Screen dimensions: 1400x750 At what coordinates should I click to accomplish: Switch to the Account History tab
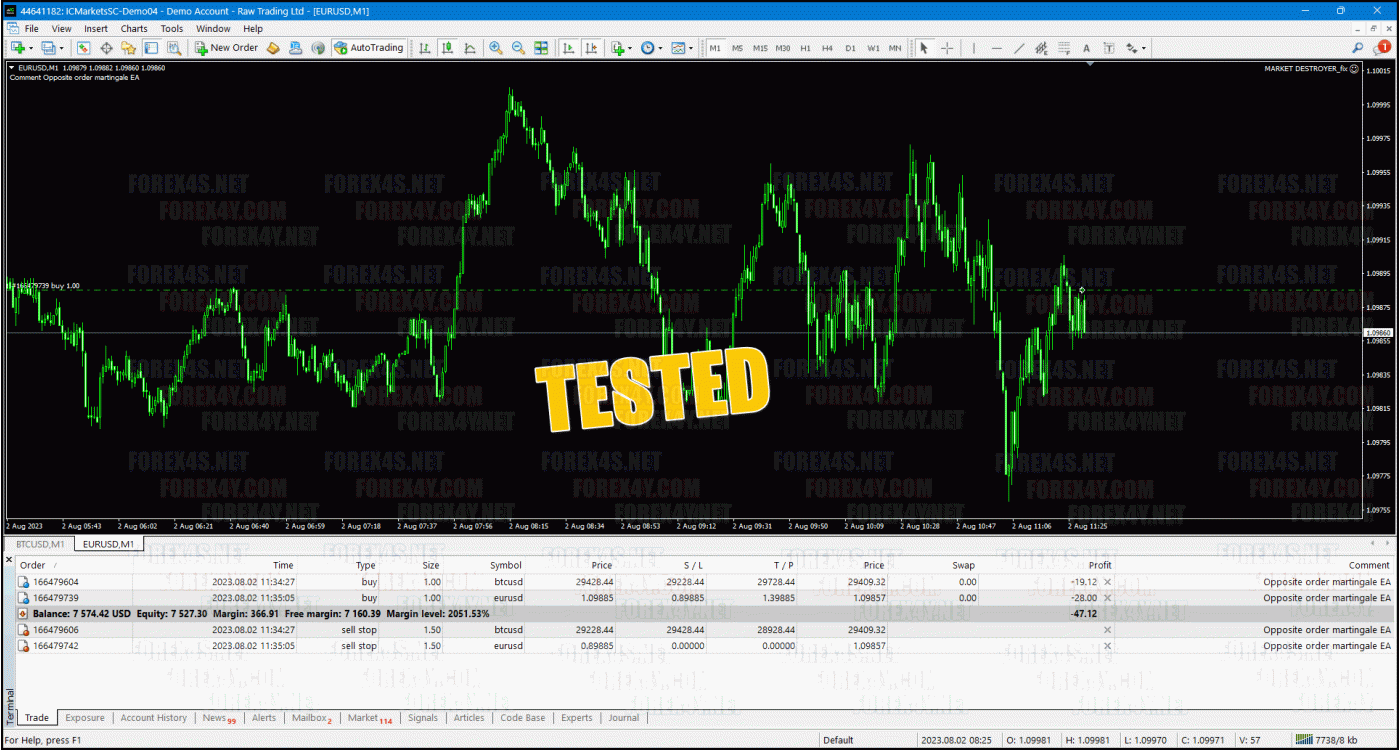(x=153, y=717)
